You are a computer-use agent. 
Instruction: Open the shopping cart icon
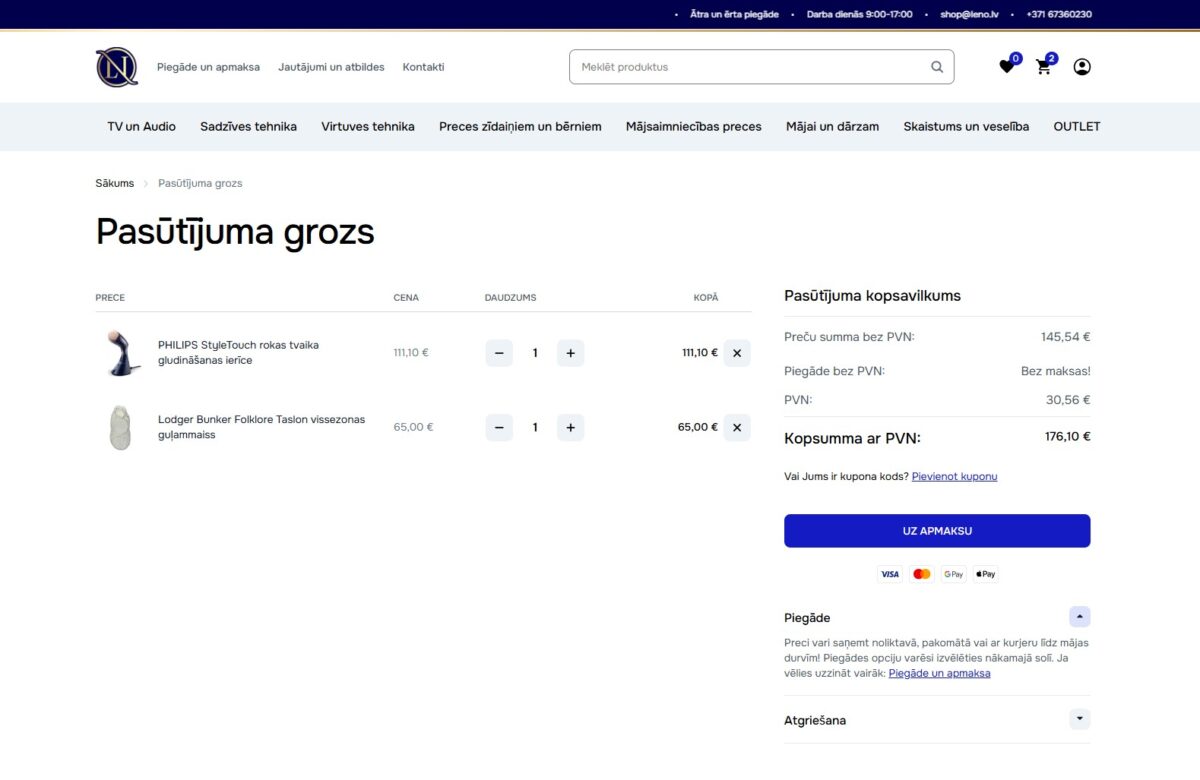click(1043, 66)
